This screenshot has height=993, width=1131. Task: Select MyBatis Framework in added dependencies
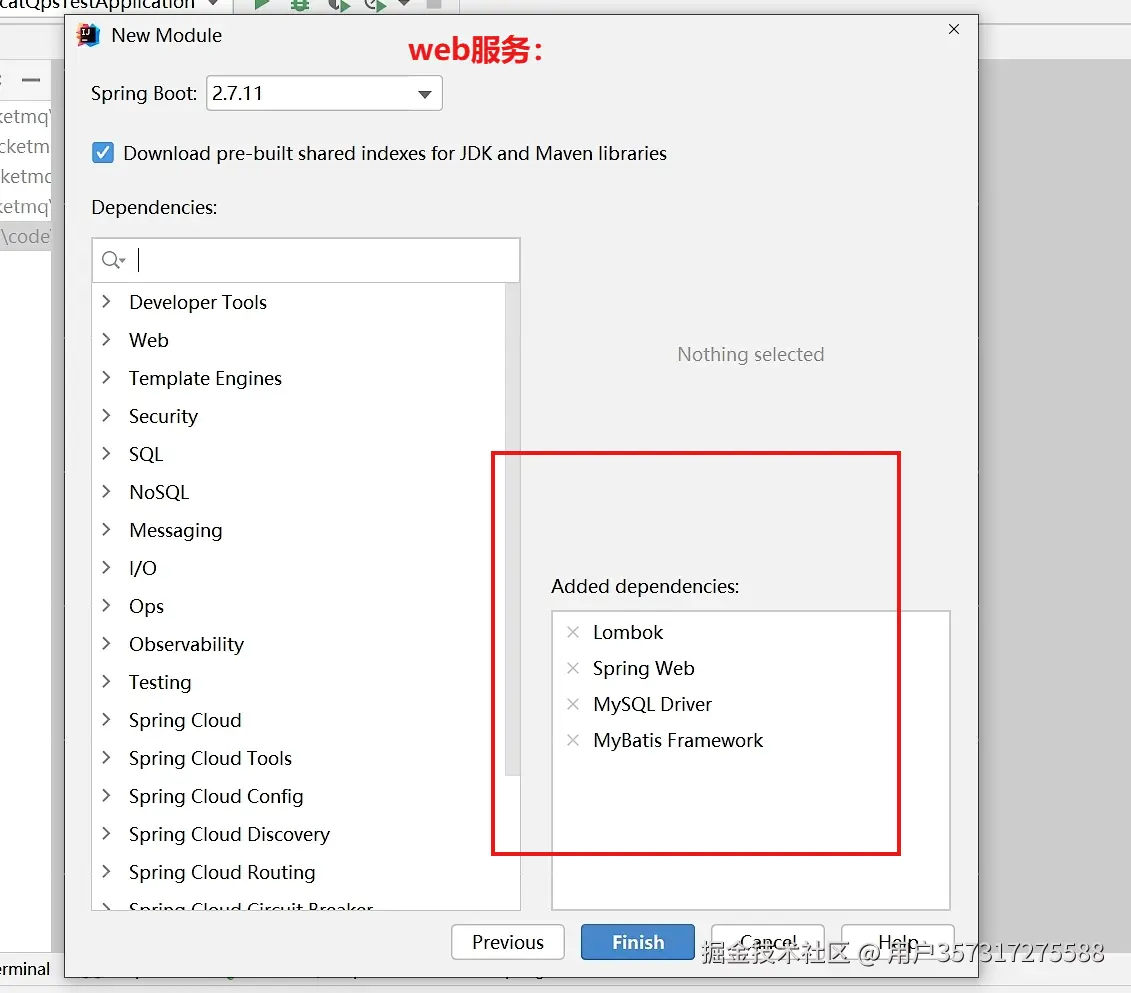click(x=678, y=741)
